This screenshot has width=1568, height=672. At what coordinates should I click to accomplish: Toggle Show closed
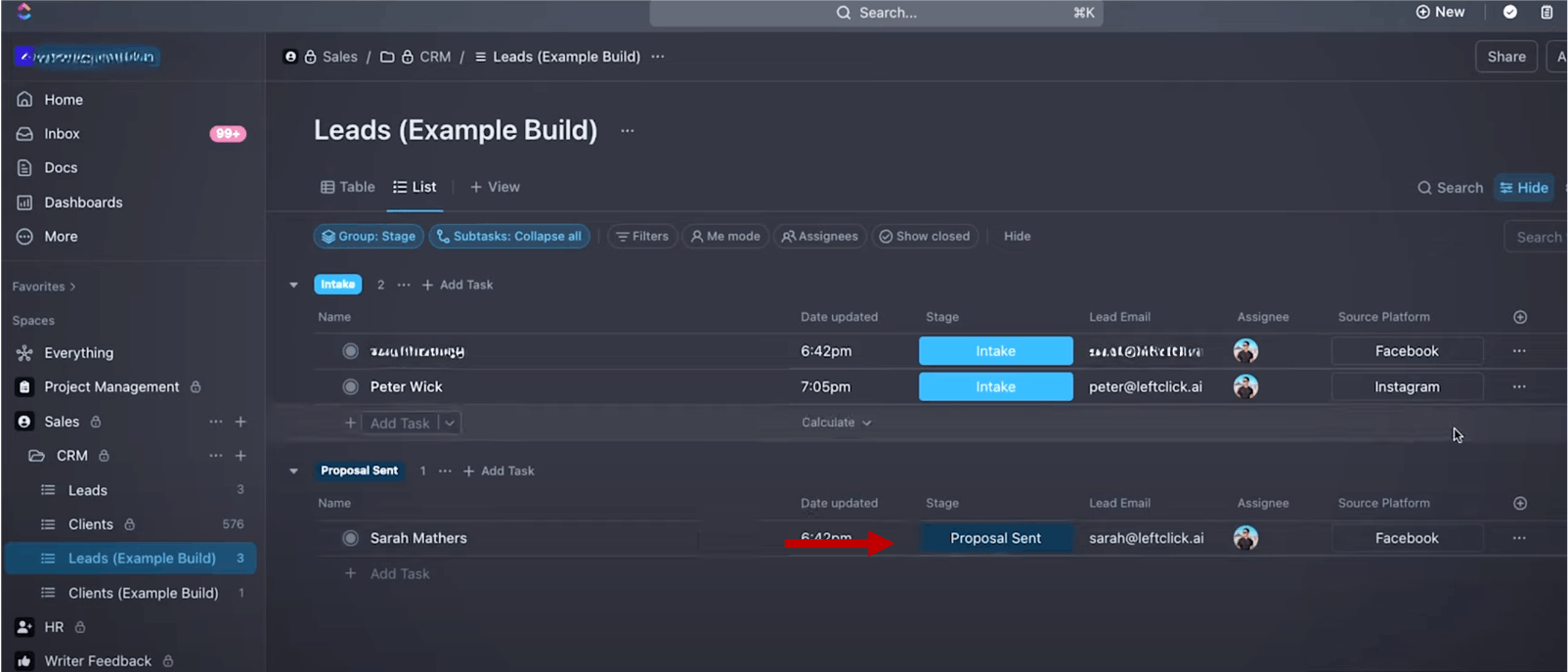[925, 237]
